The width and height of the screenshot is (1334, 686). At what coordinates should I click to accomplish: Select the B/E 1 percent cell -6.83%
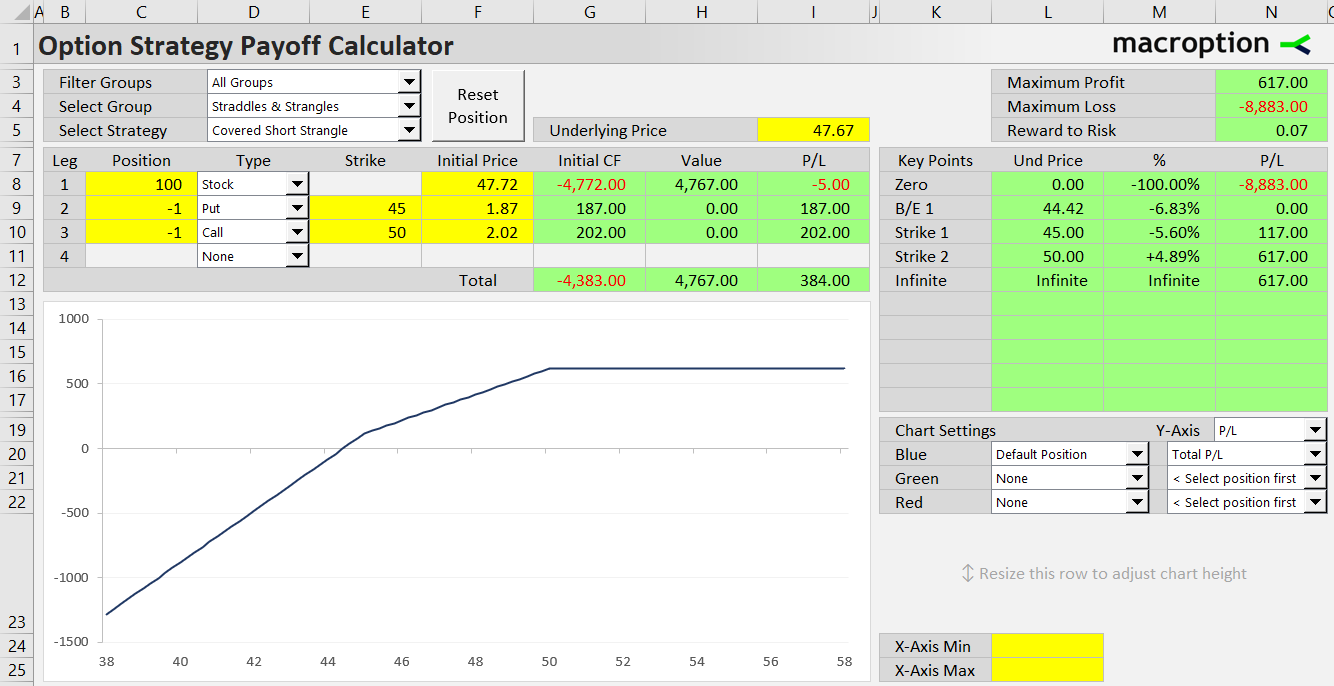click(1159, 208)
